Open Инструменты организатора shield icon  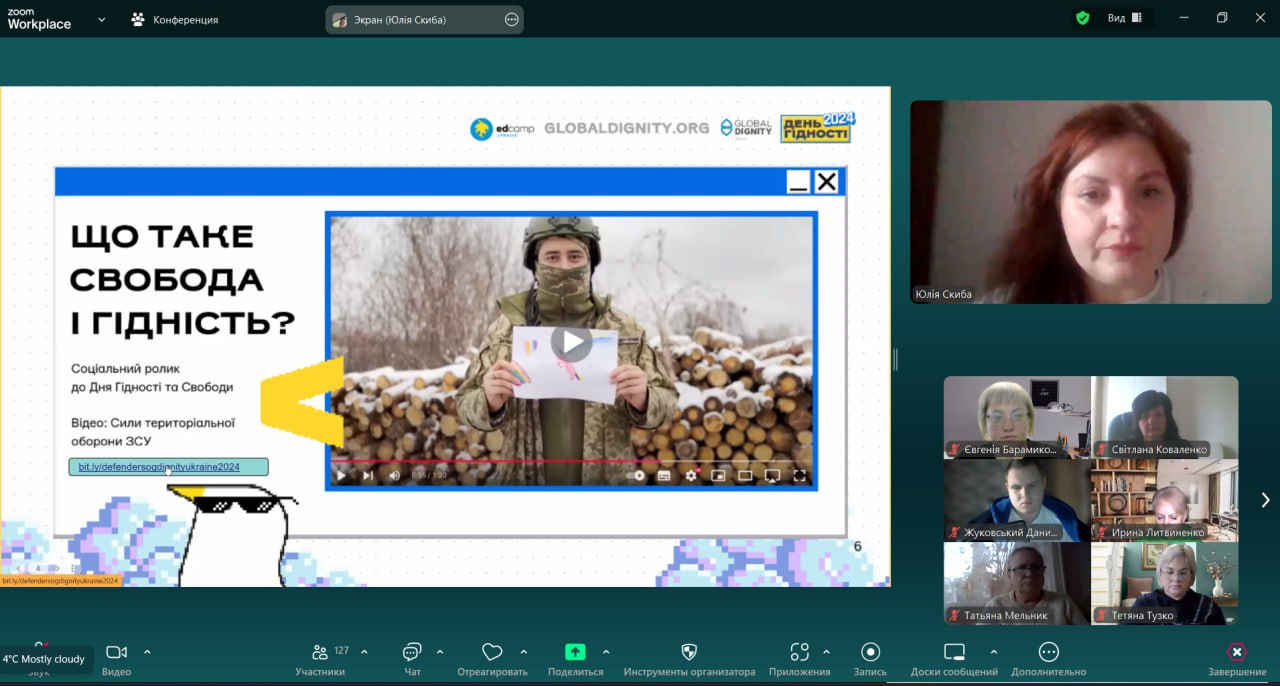coord(689,652)
